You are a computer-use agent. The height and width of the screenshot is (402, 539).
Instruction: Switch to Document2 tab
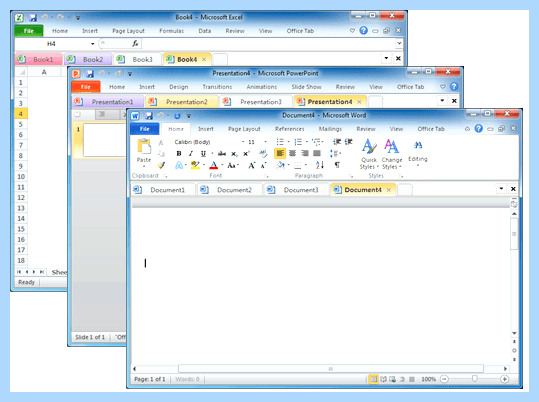[229, 190]
